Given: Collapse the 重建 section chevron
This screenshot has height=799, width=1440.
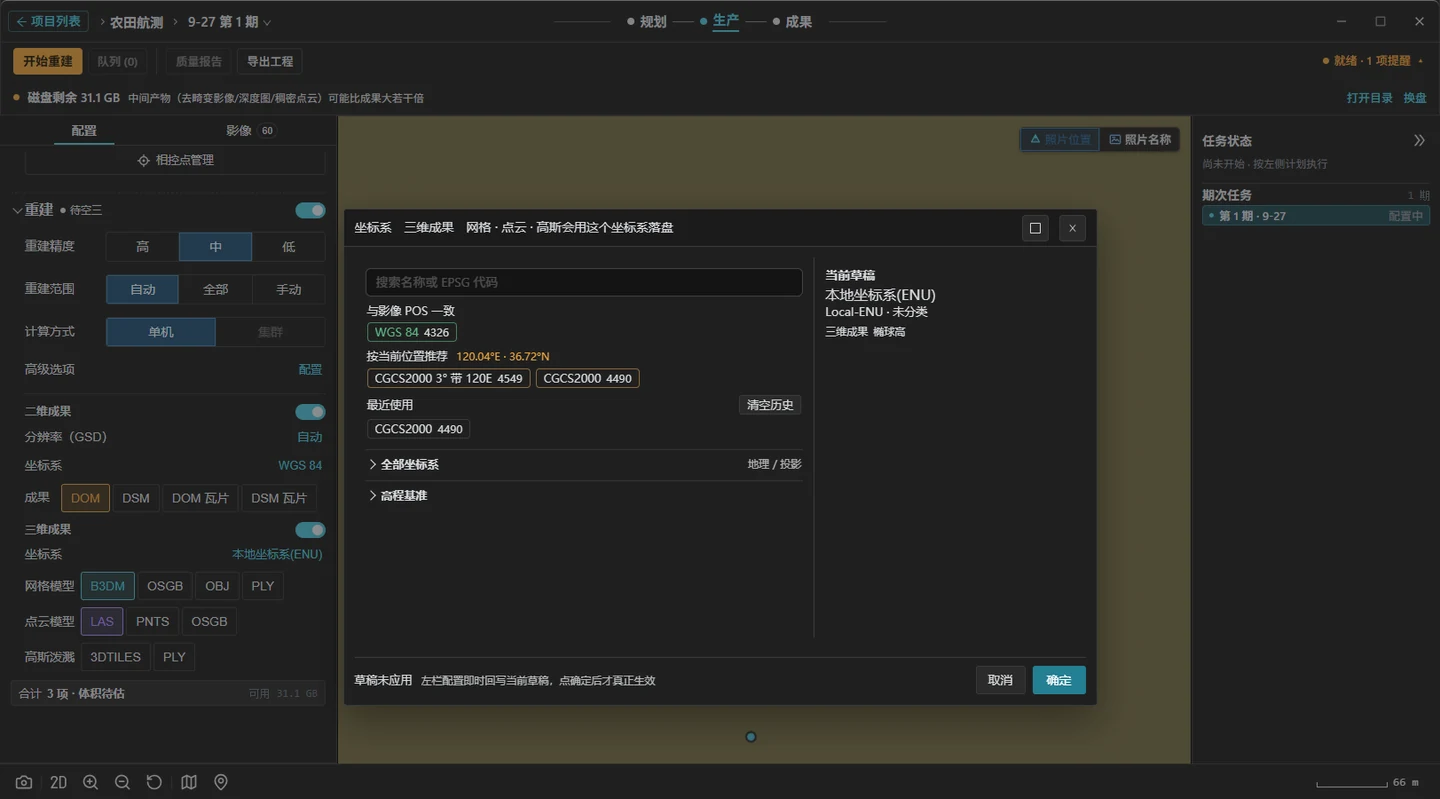Looking at the screenshot, I should (17, 210).
